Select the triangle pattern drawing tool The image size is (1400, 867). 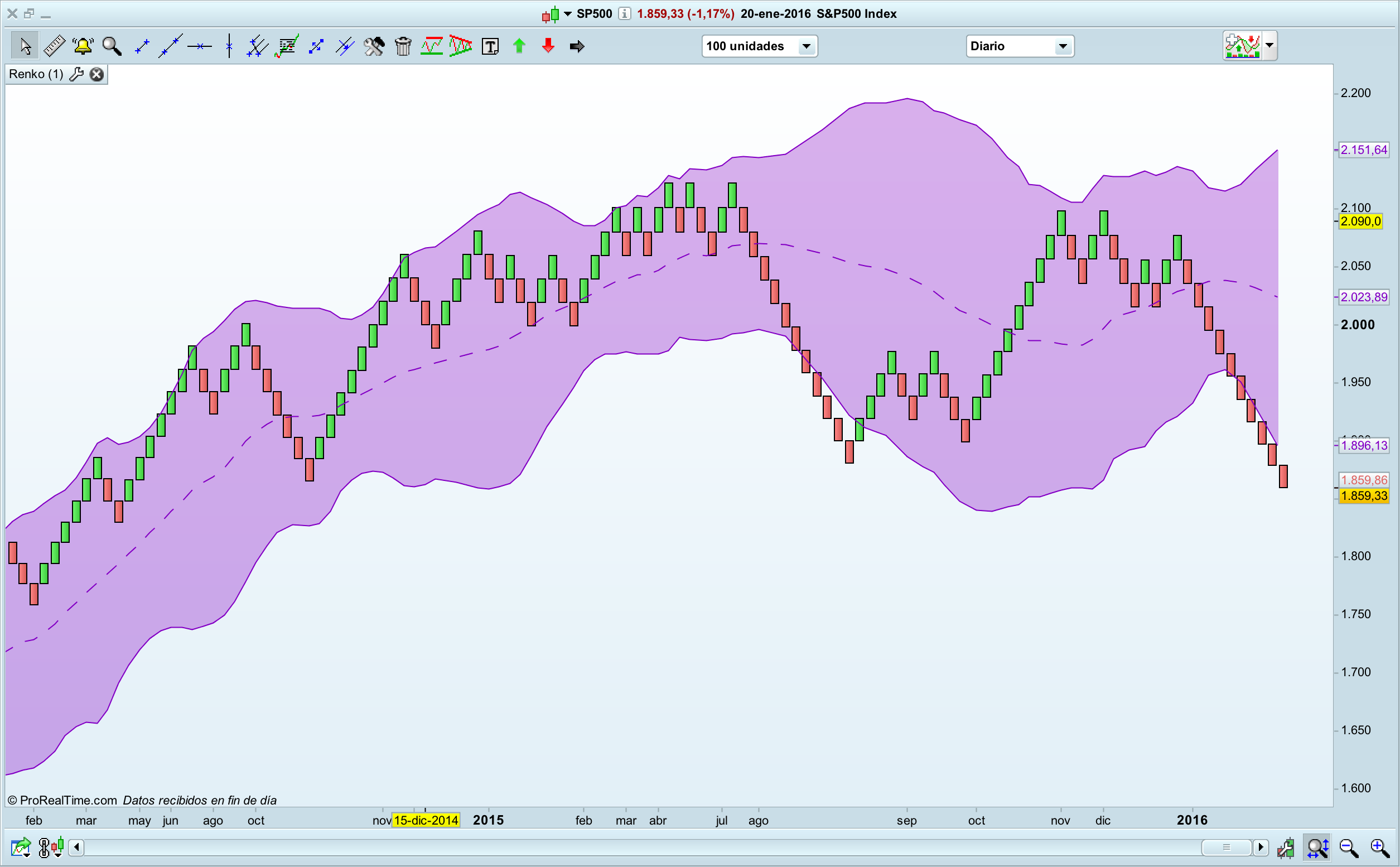[x=461, y=46]
